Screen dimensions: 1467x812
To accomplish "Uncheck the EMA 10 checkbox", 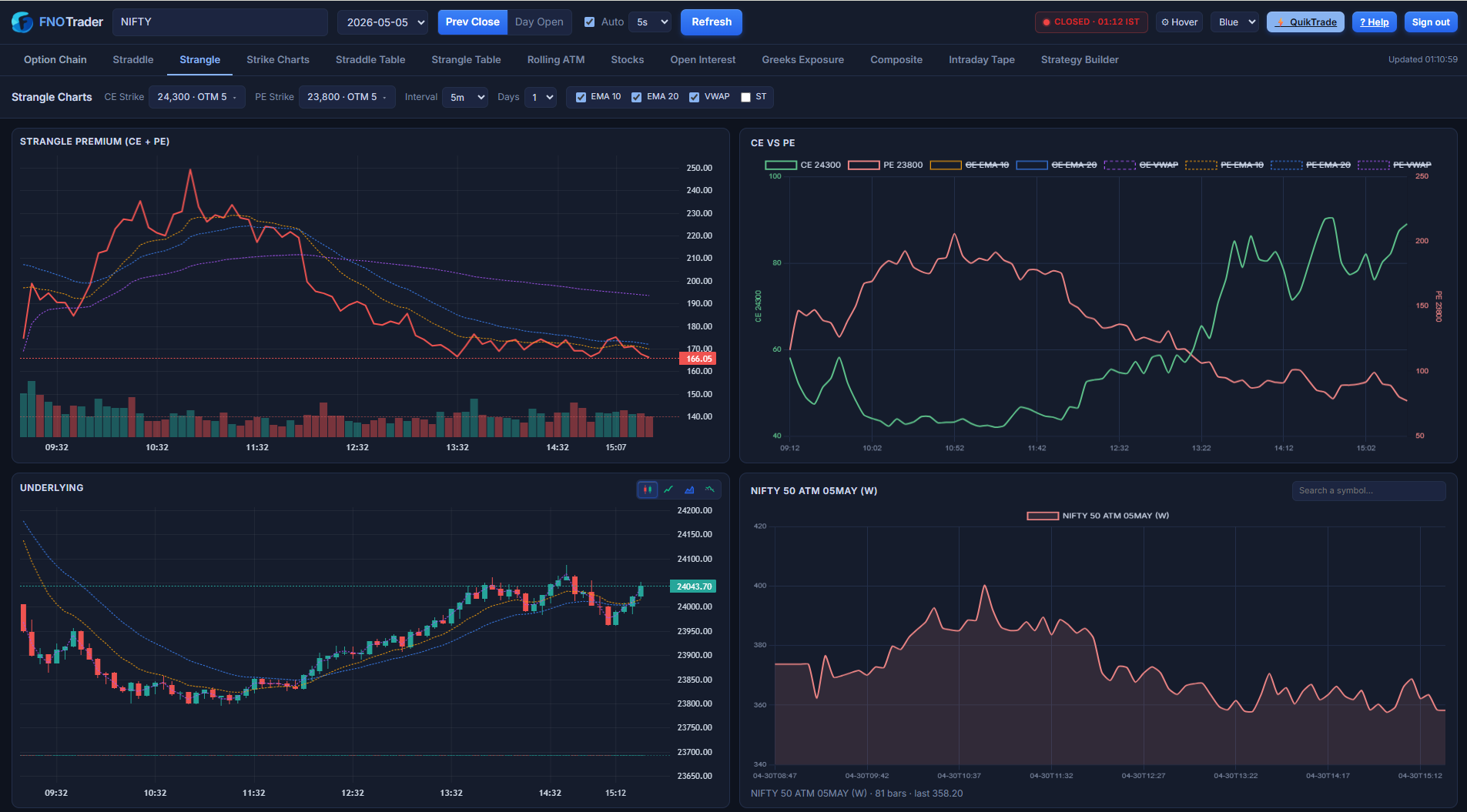I will (x=581, y=97).
